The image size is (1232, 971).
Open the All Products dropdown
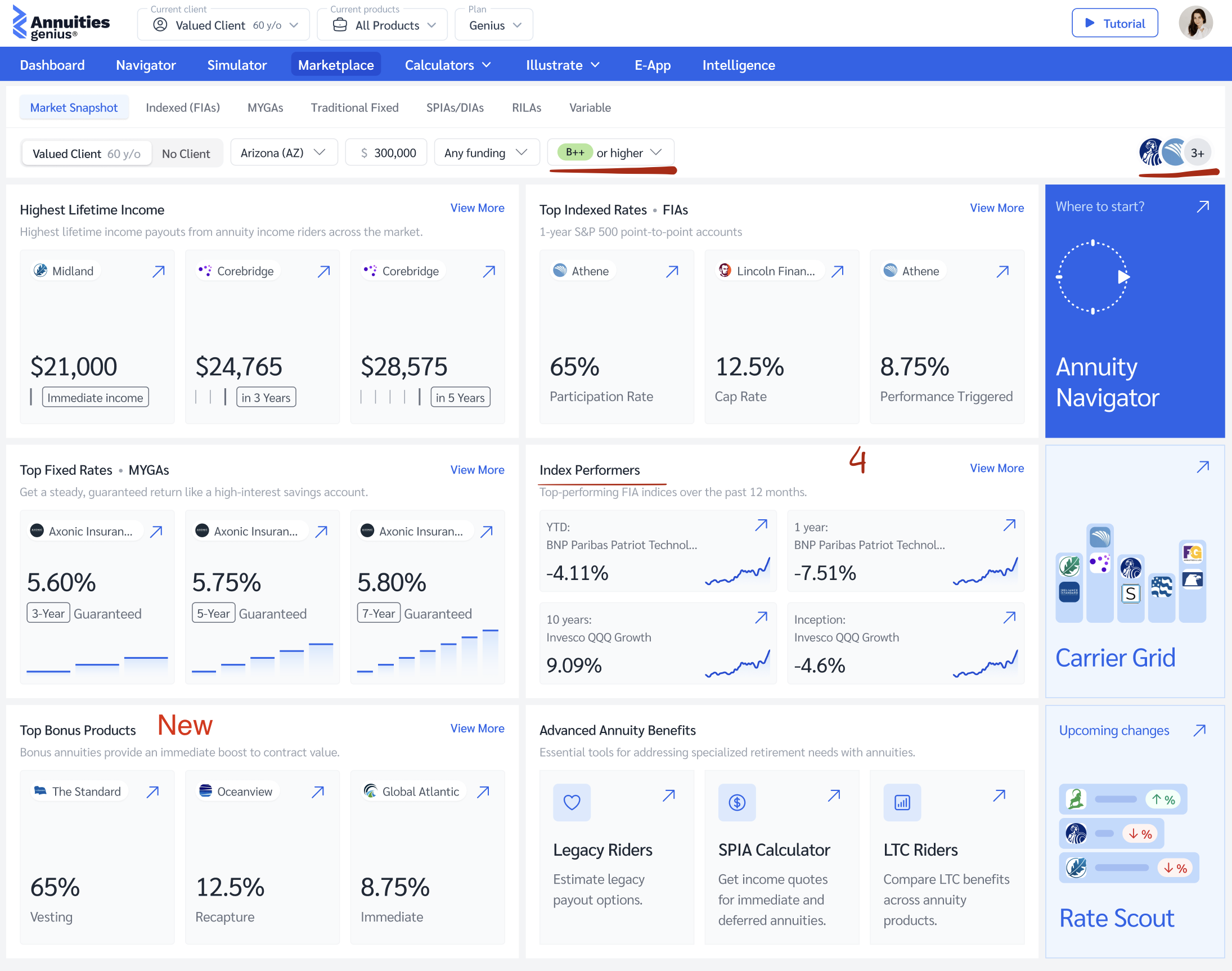click(382, 24)
